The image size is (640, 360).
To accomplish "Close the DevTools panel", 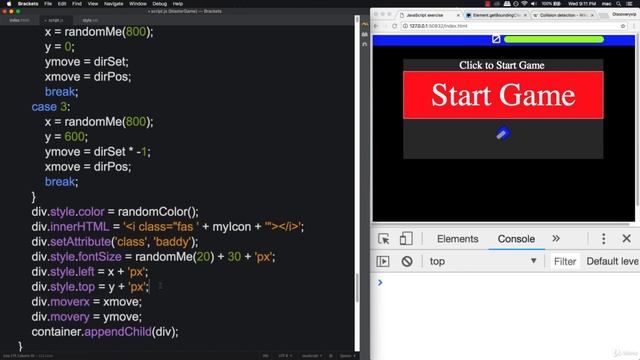I will (627, 239).
